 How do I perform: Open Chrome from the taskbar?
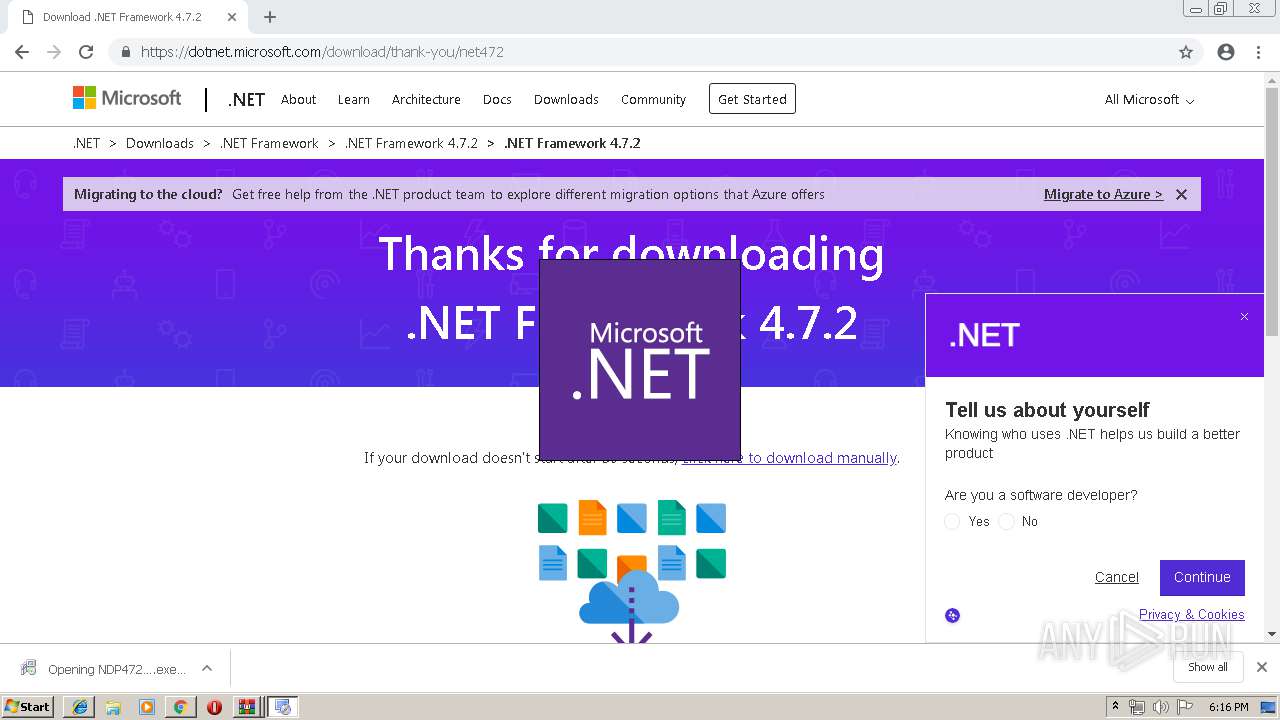[180, 707]
